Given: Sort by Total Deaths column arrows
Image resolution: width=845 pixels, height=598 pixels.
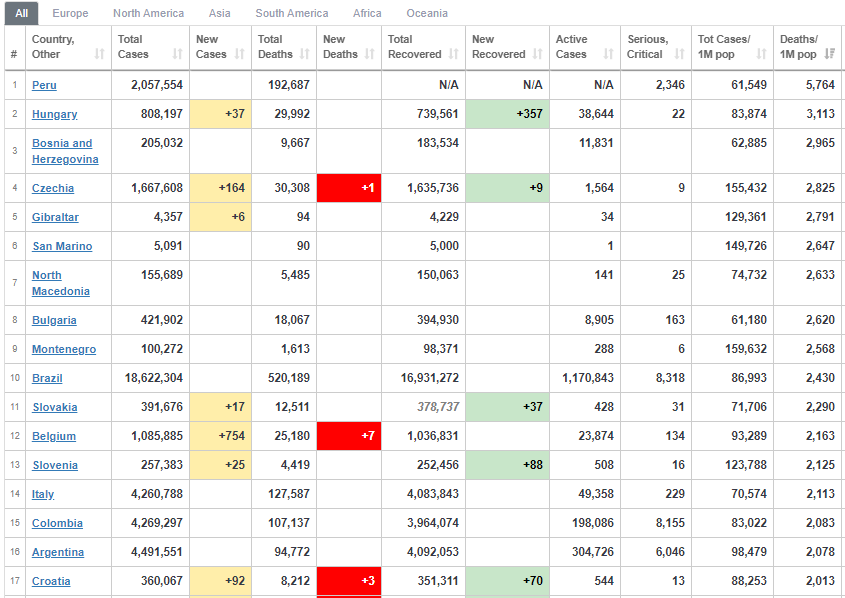Looking at the screenshot, I should tap(304, 54).
